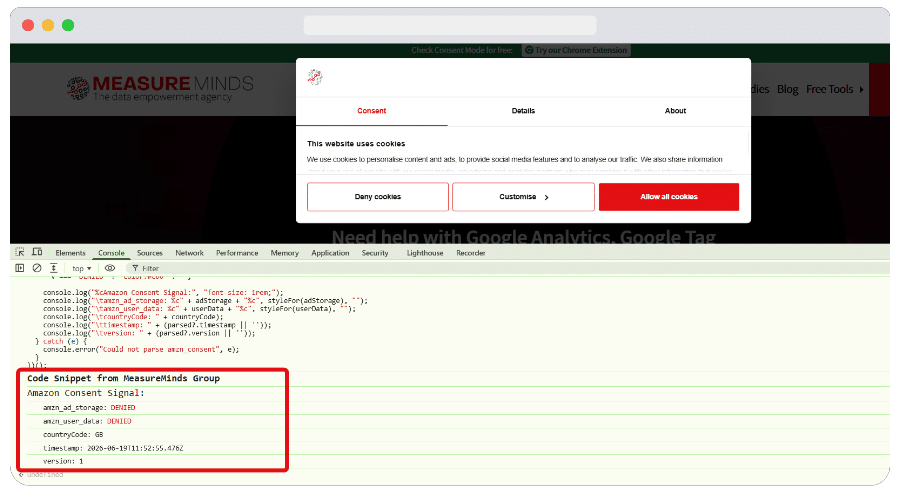
Task: Open the Recorder tab
Action: coord(471,253)
